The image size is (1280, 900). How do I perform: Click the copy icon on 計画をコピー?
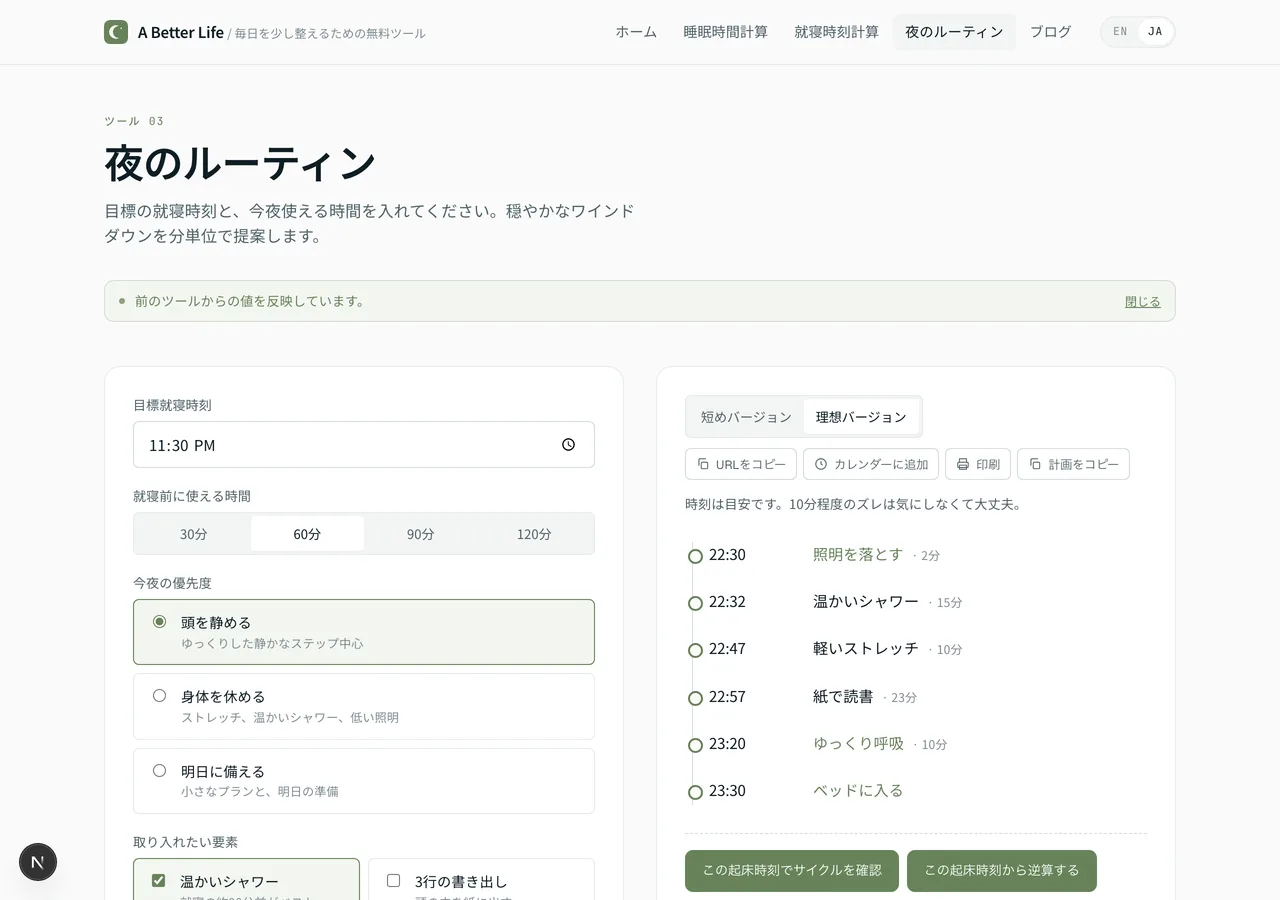(1034, 463)
